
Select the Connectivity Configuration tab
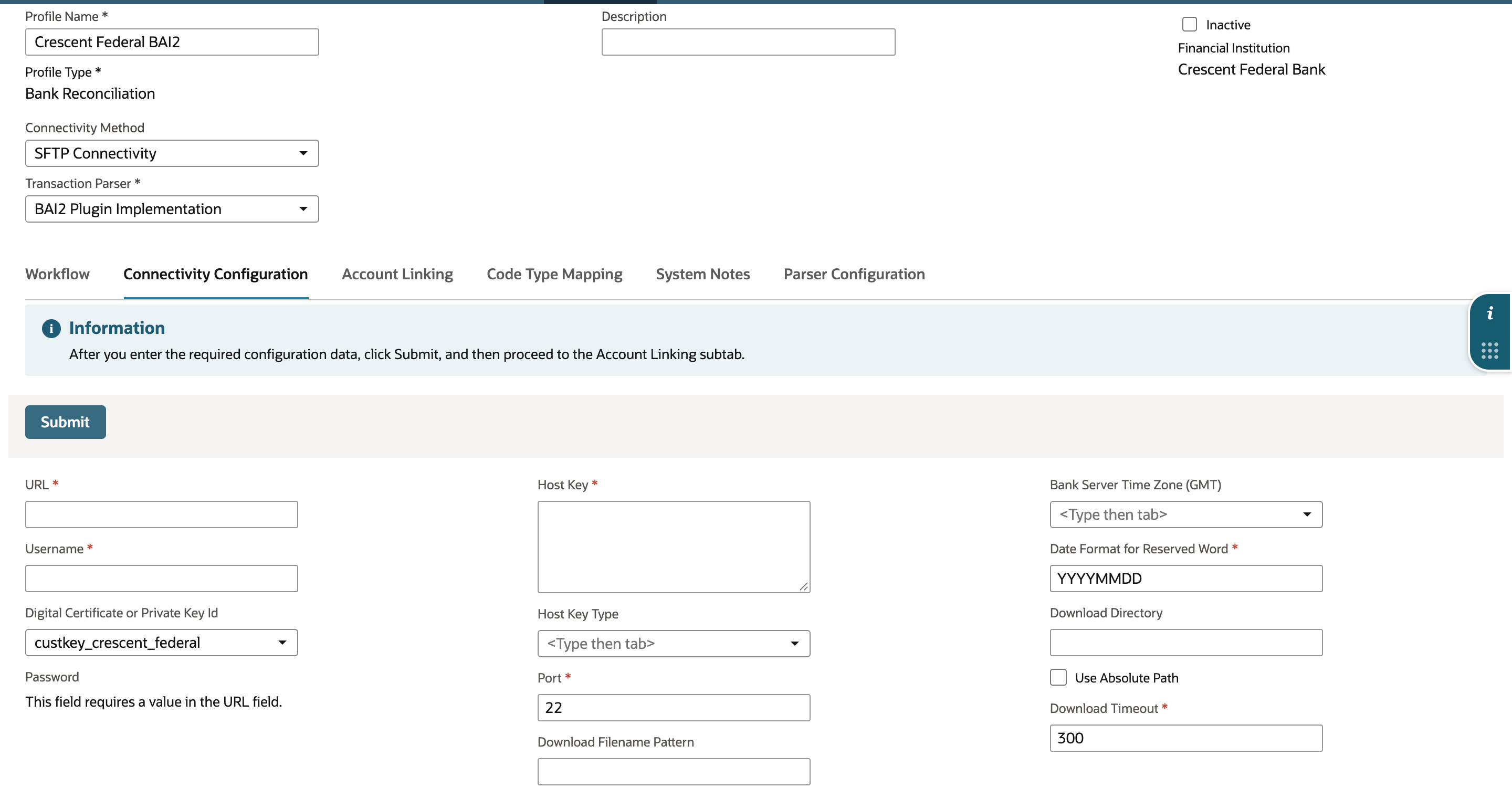215,274
